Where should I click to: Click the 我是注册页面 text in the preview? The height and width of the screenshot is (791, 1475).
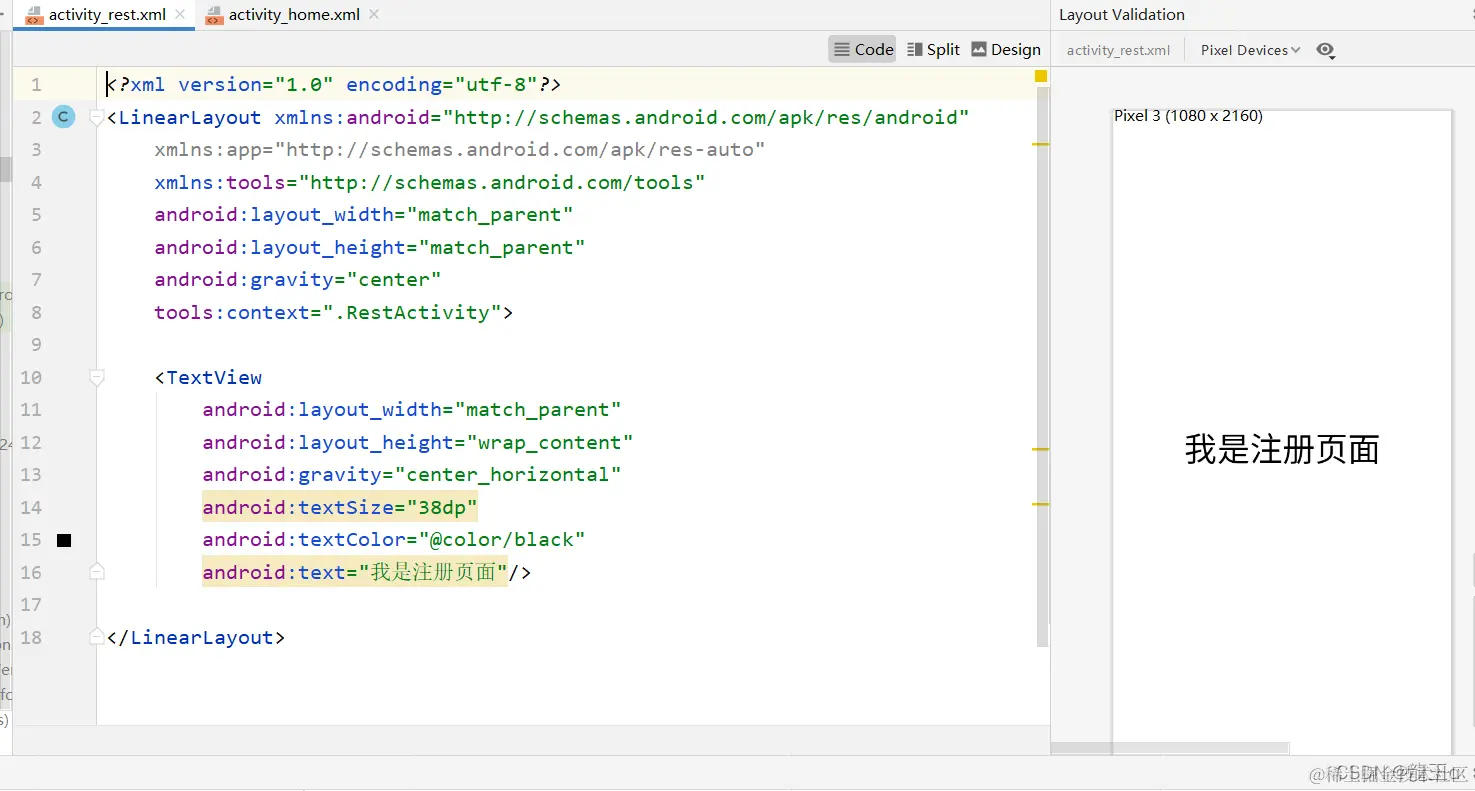pyautogui.click(x=1282, y=450)
